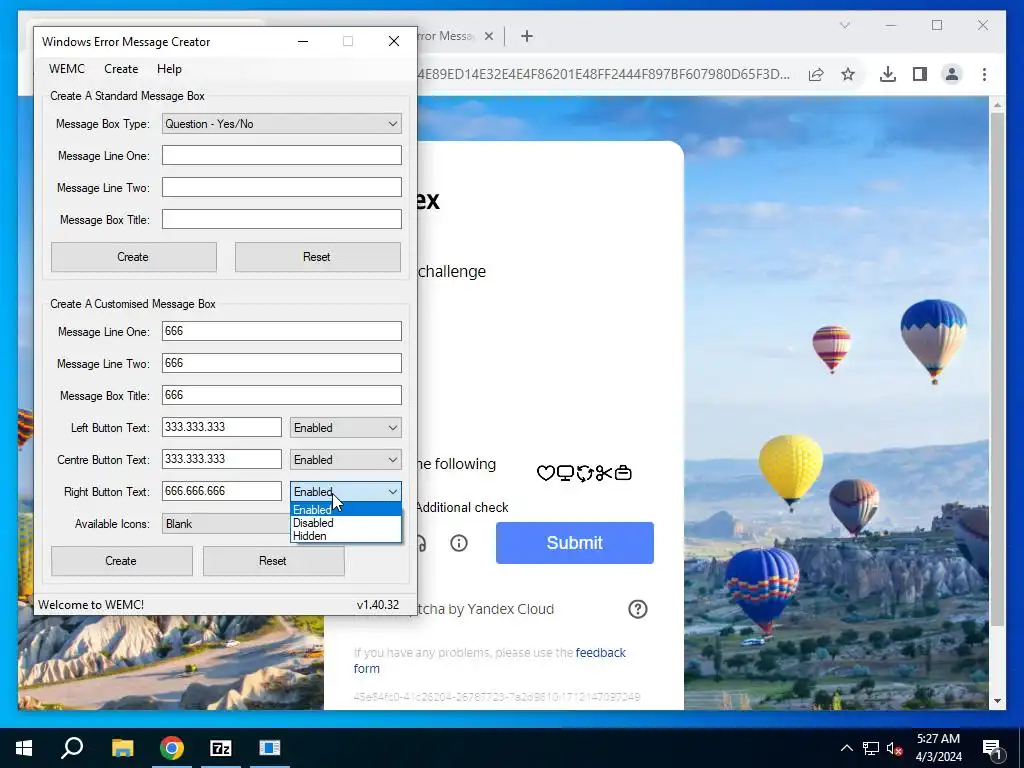
Task: Click the captcha help question mark icon
Action: [x=637, y=609]
